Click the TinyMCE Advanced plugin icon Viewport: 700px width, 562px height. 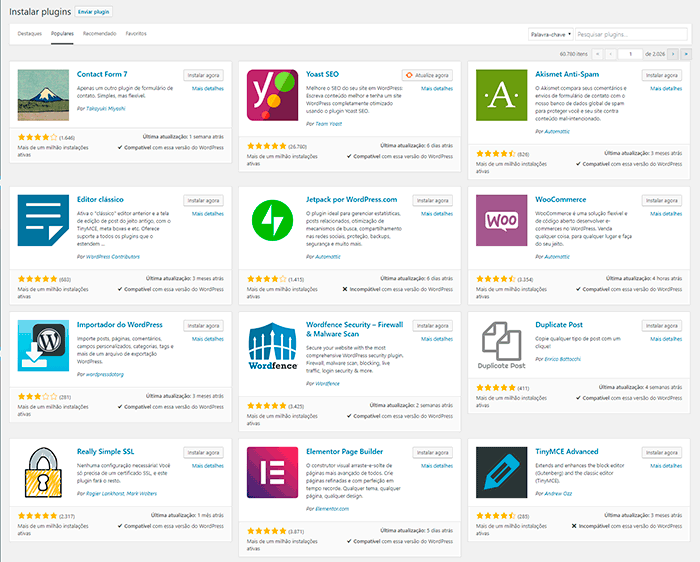pyautogui.click(x=501, y=472)
